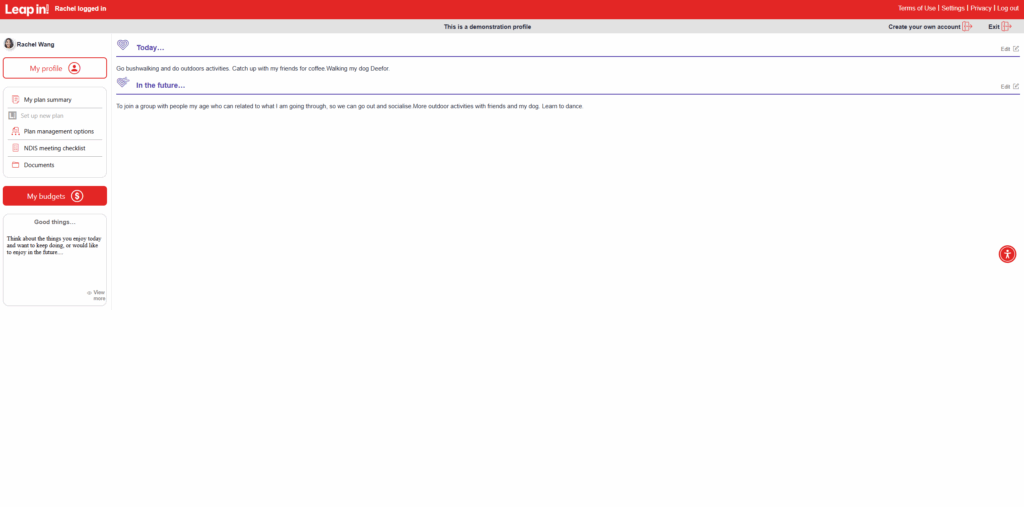
Task: Click the Leap in! logo
Action: tap(26, 9)
